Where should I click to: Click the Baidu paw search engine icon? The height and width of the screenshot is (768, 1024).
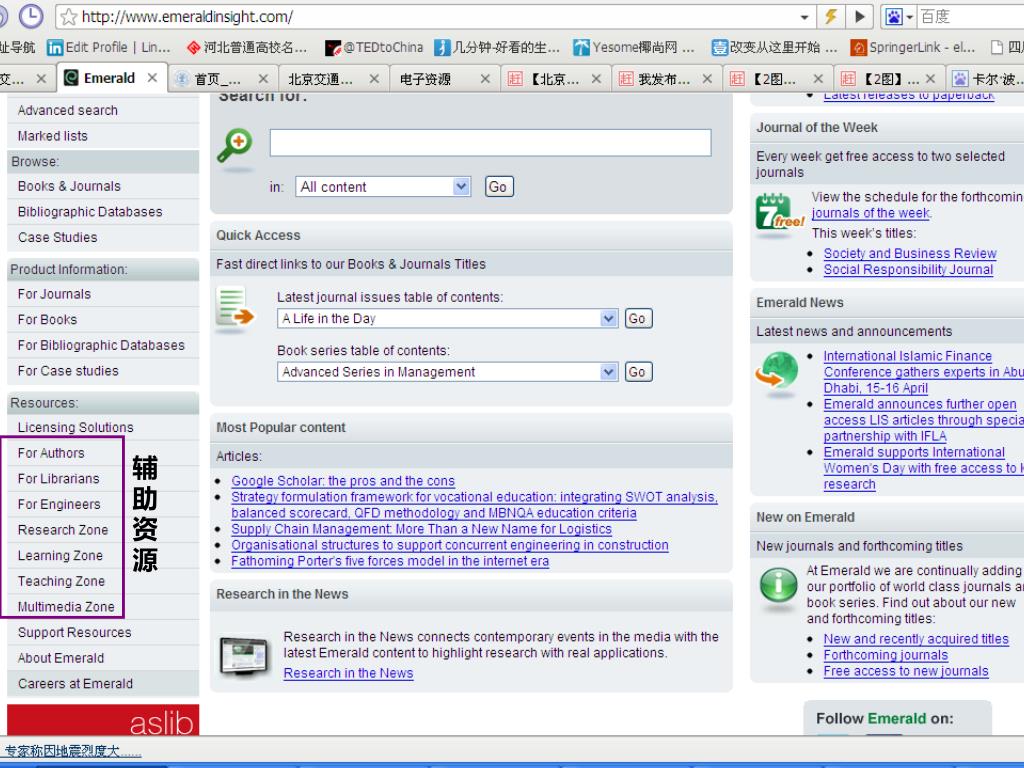[893, 17]
